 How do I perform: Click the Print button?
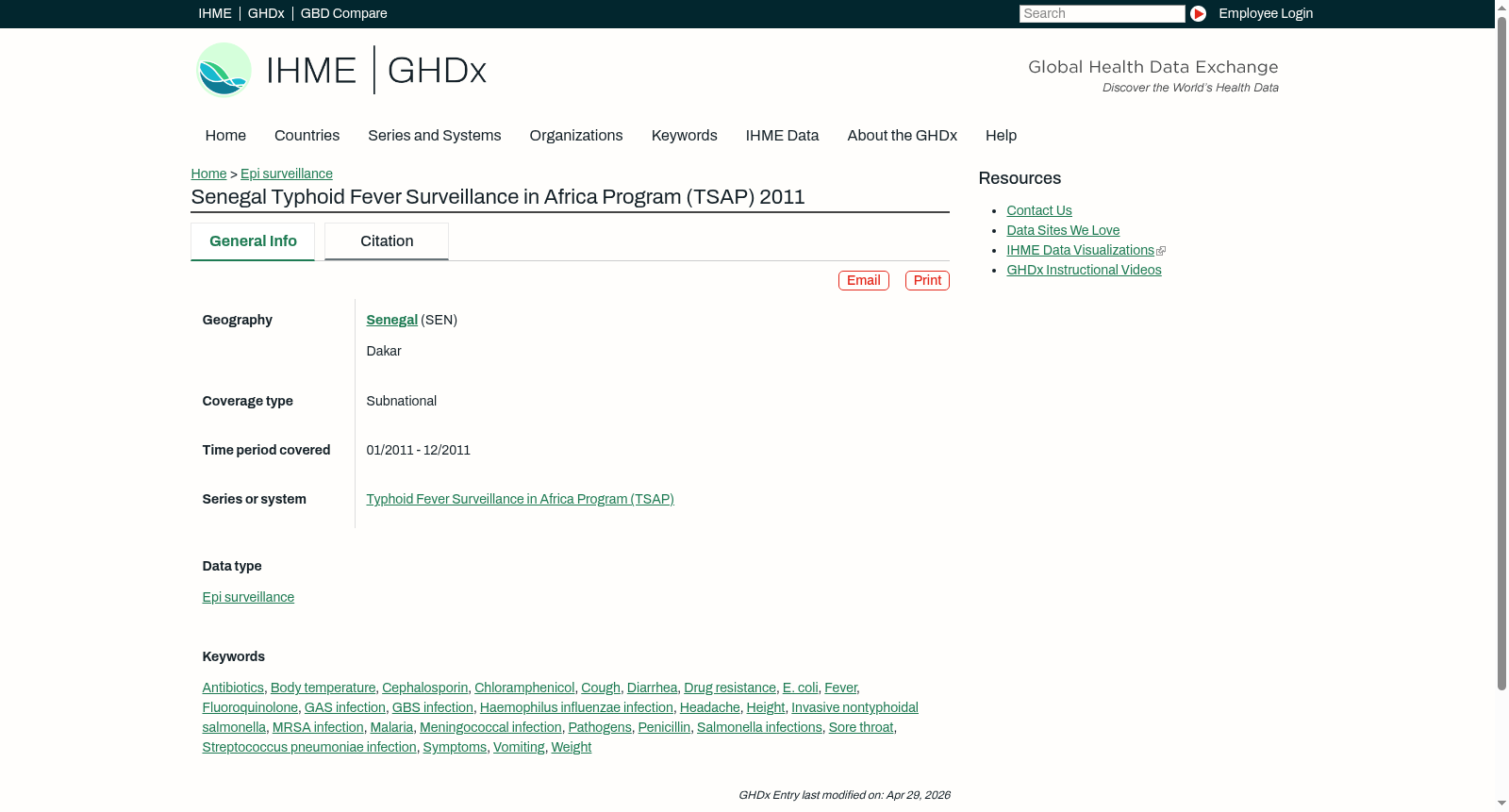[927, 280]
